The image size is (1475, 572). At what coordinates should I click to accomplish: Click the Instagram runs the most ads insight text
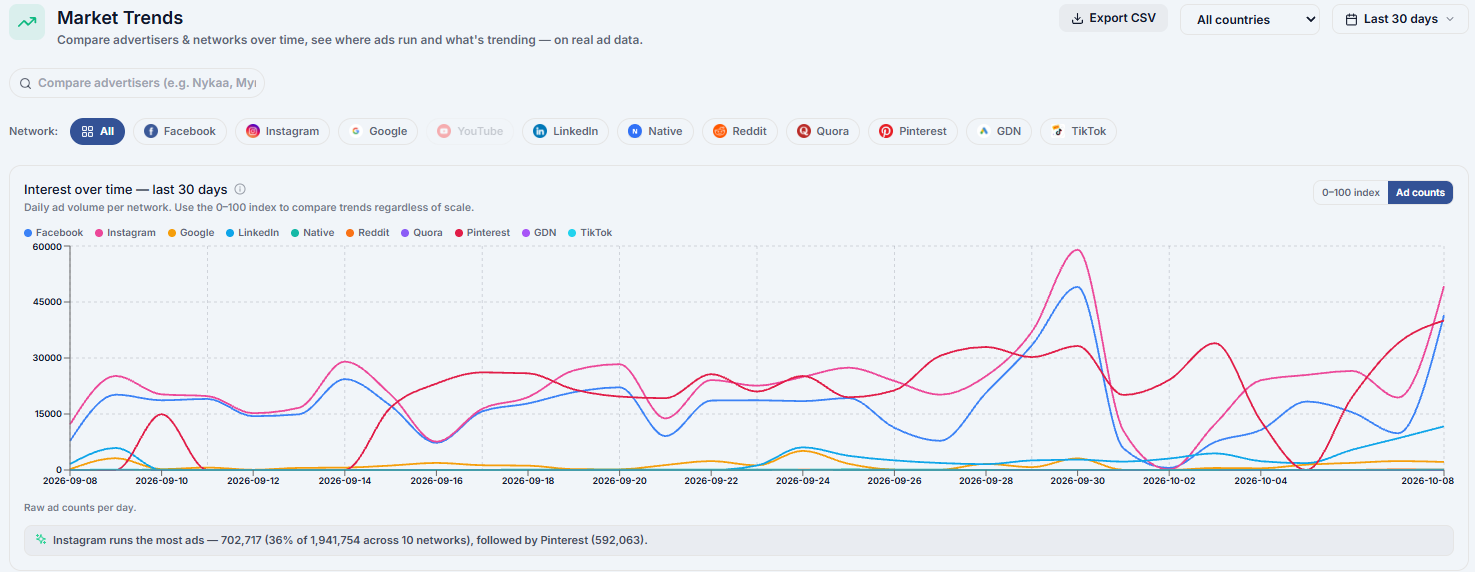350,540
